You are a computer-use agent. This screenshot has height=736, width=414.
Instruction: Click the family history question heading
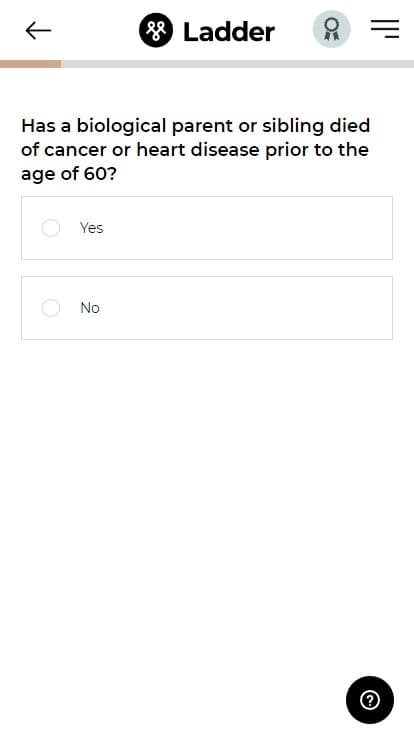pos(196,150)
